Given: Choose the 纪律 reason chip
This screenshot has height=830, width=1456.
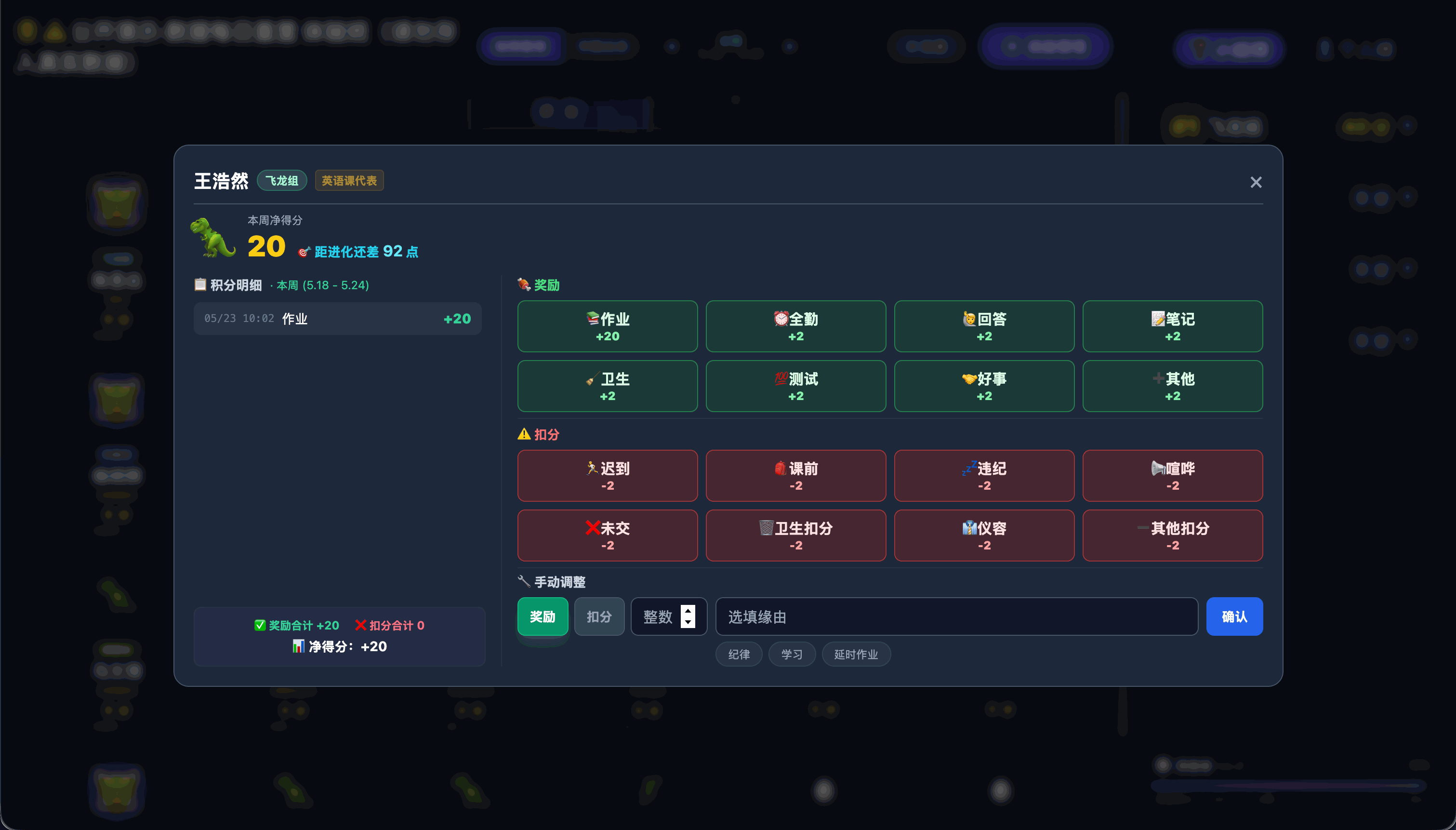Looking at the screenshot, I should (739, 654).
